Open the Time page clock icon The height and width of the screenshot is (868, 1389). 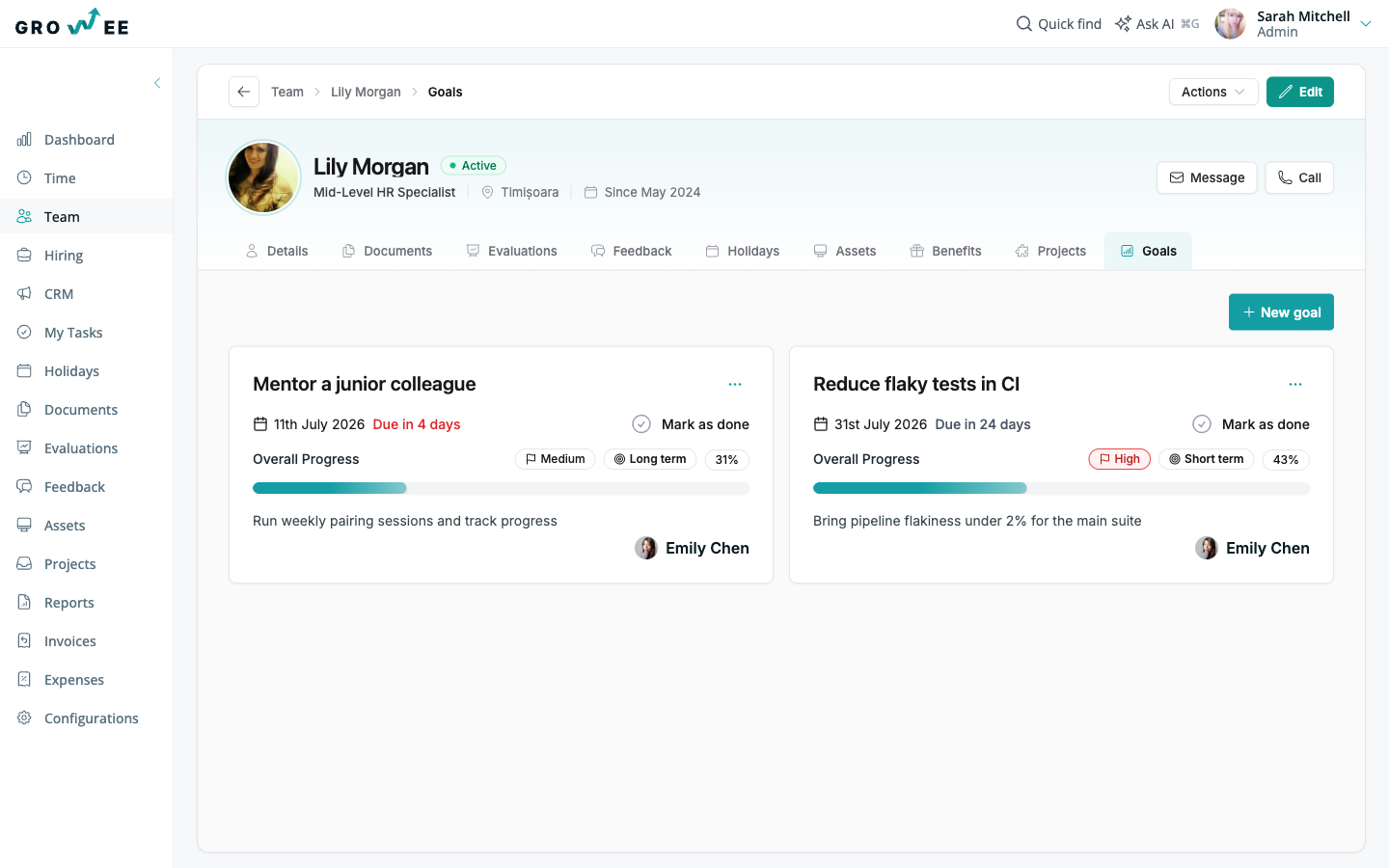[24, 177]
